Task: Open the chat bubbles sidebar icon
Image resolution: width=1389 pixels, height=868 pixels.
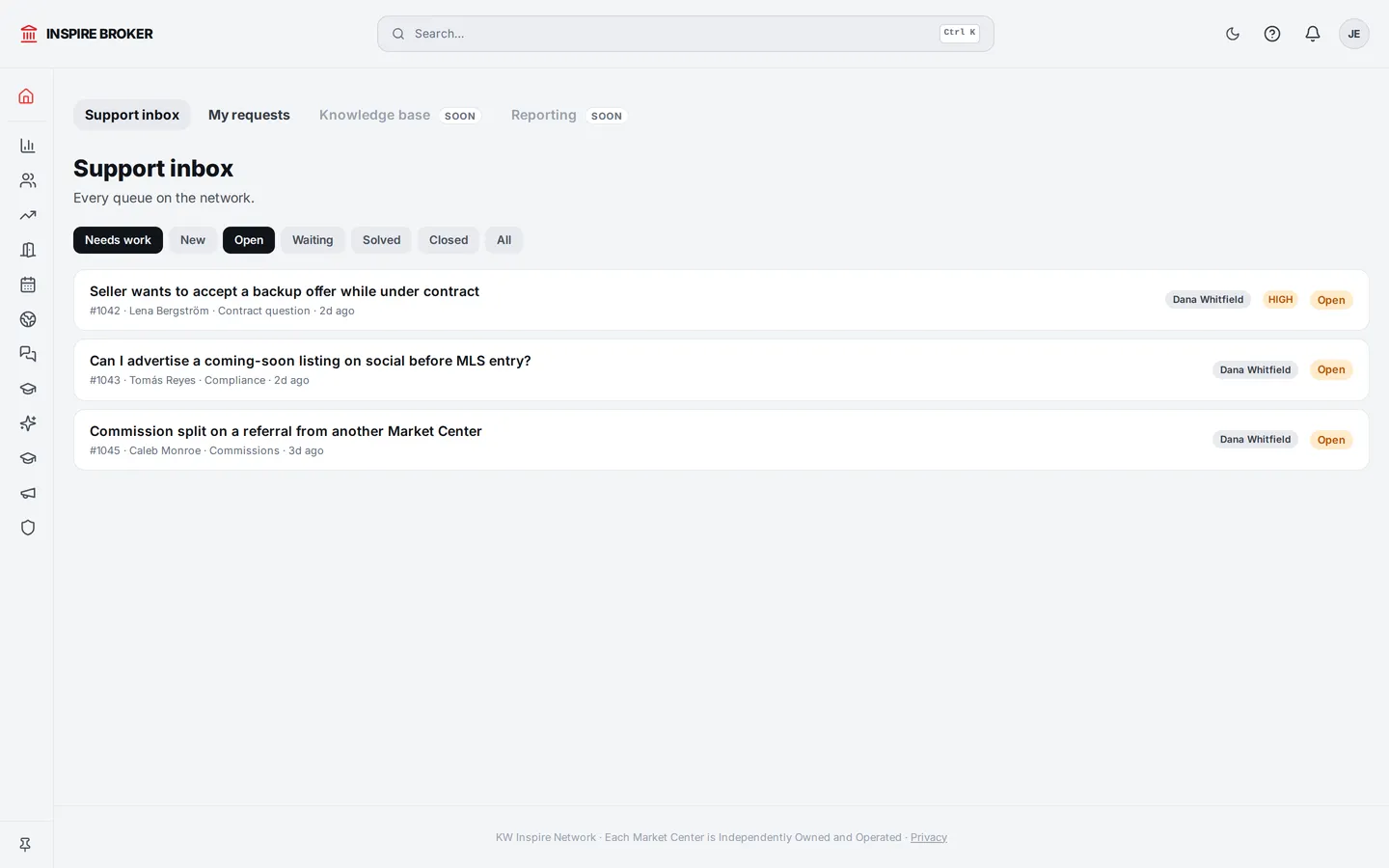Action: pos(28,354)
